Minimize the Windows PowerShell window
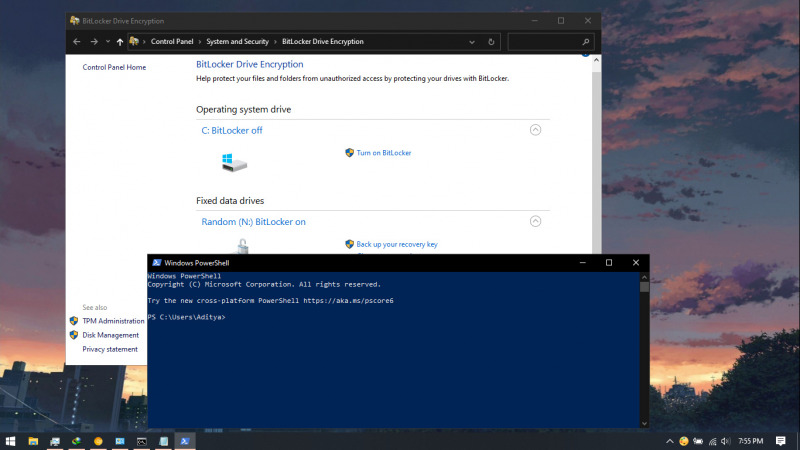This screenshot has height=450, width=800. (583, 263)
